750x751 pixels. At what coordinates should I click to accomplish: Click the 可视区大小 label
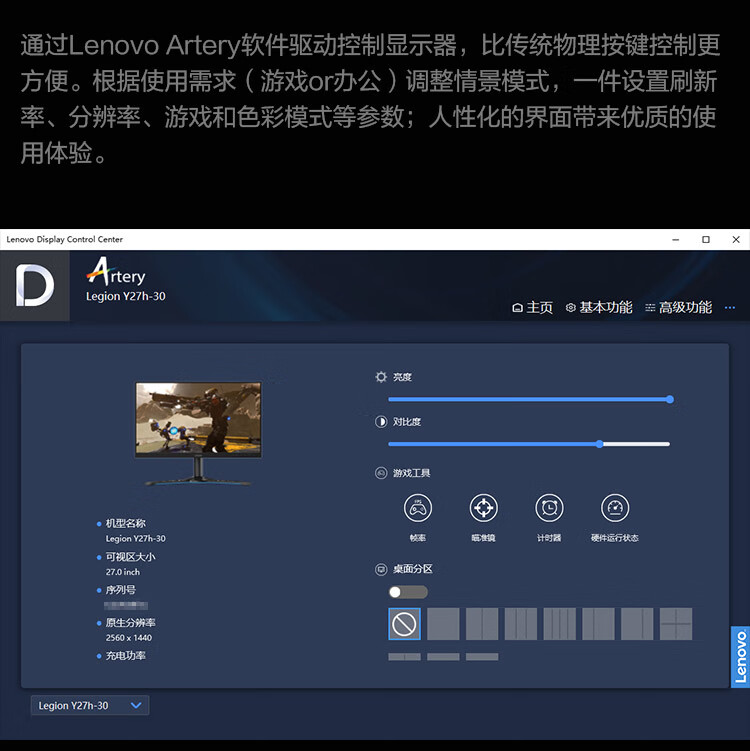pyautogui.click(x=130, y=557)
